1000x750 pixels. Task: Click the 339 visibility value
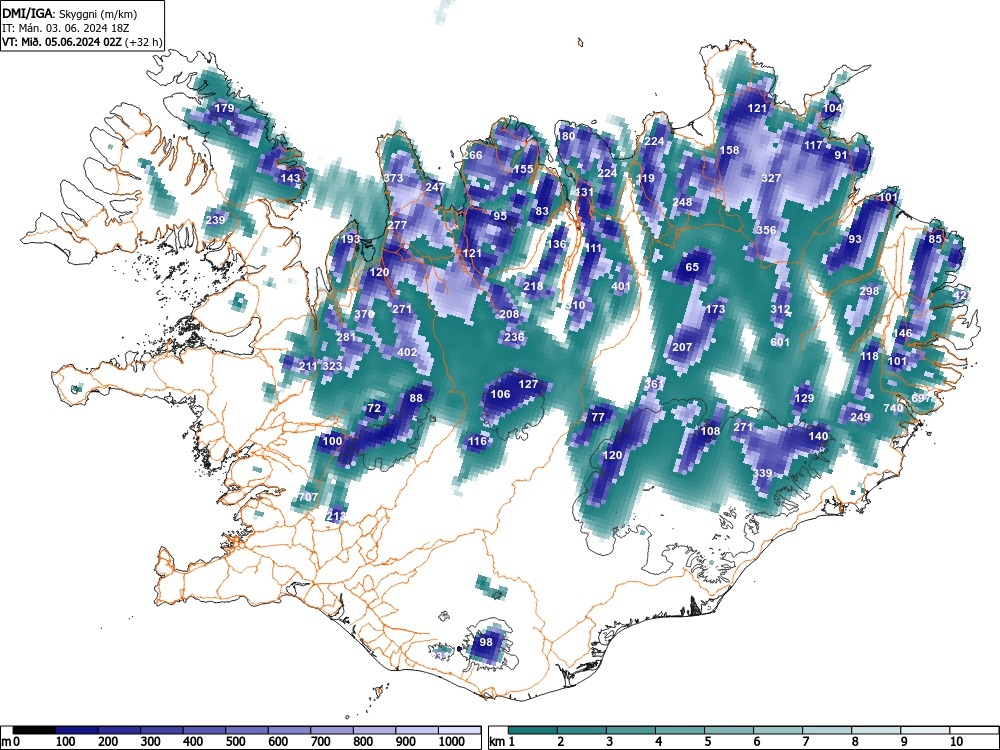(762, 473)
